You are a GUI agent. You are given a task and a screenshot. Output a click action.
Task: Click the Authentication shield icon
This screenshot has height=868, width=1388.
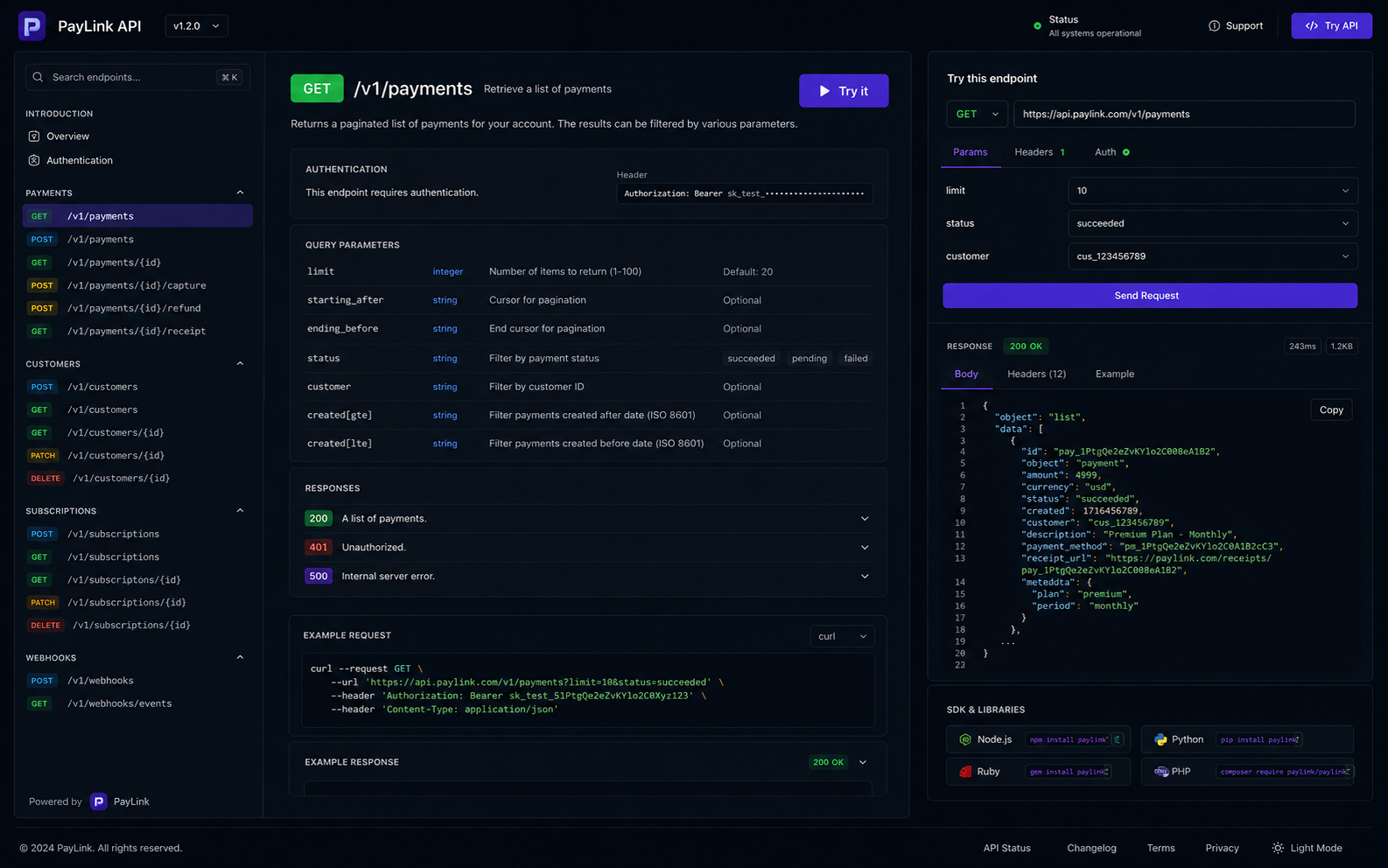coord(34,160)
